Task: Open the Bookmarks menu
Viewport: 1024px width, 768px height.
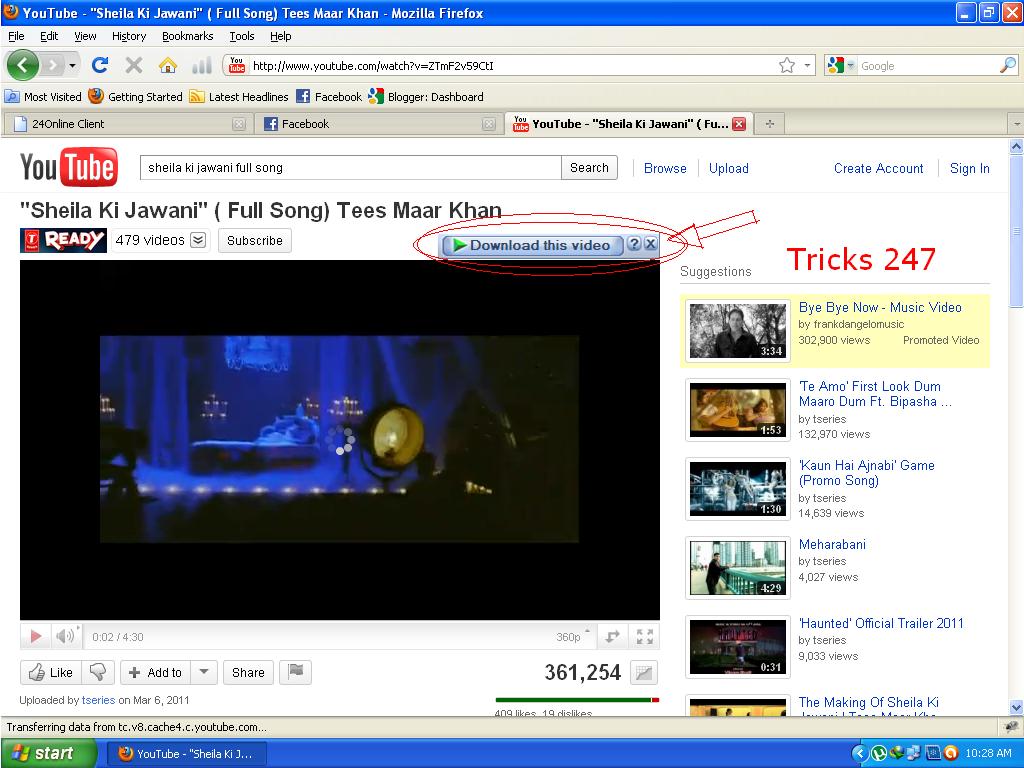Action: [x=187, y=36]
